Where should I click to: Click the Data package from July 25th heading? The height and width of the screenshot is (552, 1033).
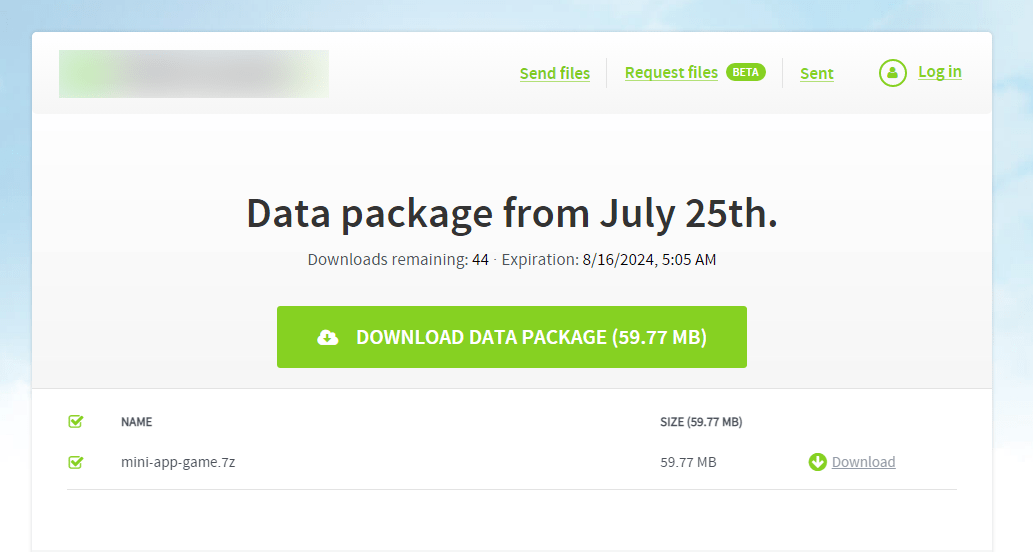[511, 213]
